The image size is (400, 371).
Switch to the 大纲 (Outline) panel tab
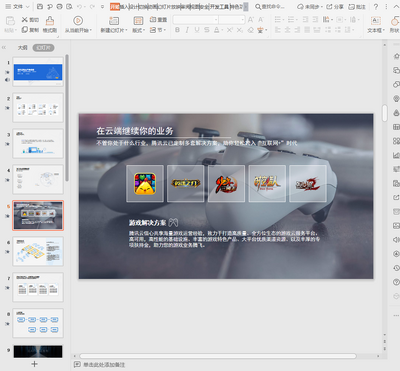pyautogui.click(x=23, y=48)
